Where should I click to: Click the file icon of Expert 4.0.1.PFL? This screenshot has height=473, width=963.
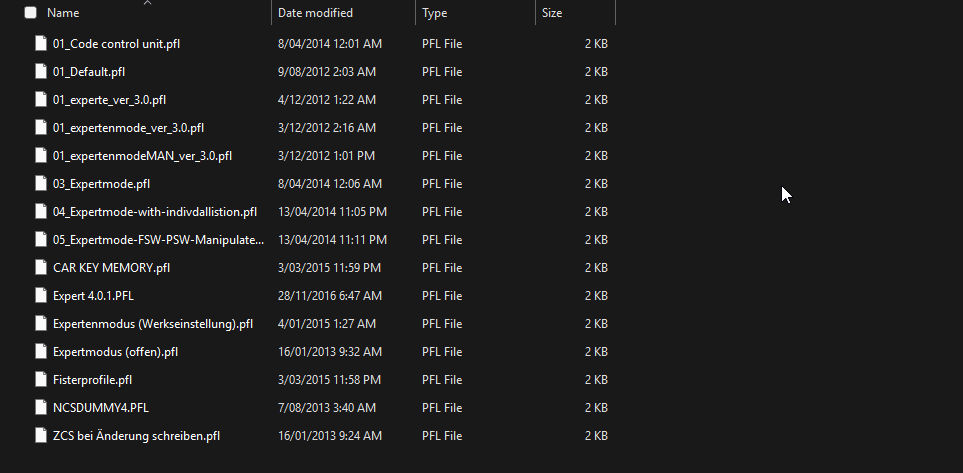(41, 295)
